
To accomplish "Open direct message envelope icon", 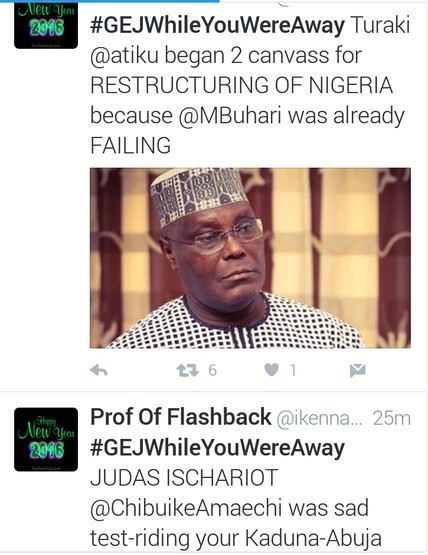I will coord(357,370).
